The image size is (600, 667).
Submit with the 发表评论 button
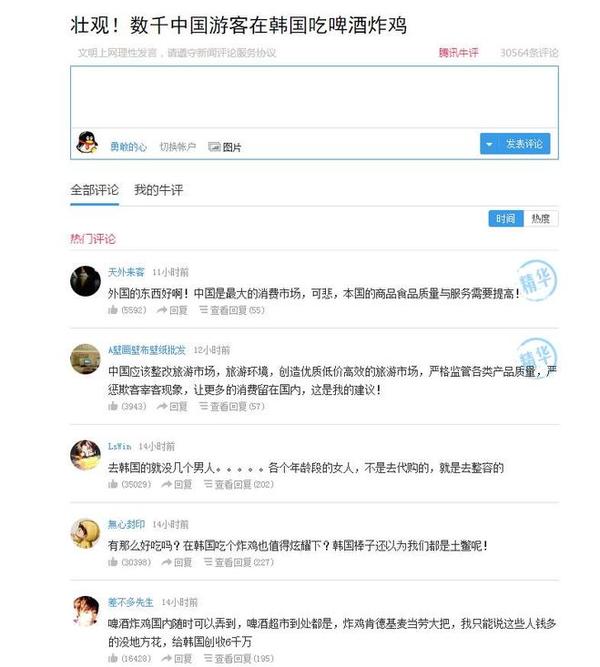[x=524, y=144]
